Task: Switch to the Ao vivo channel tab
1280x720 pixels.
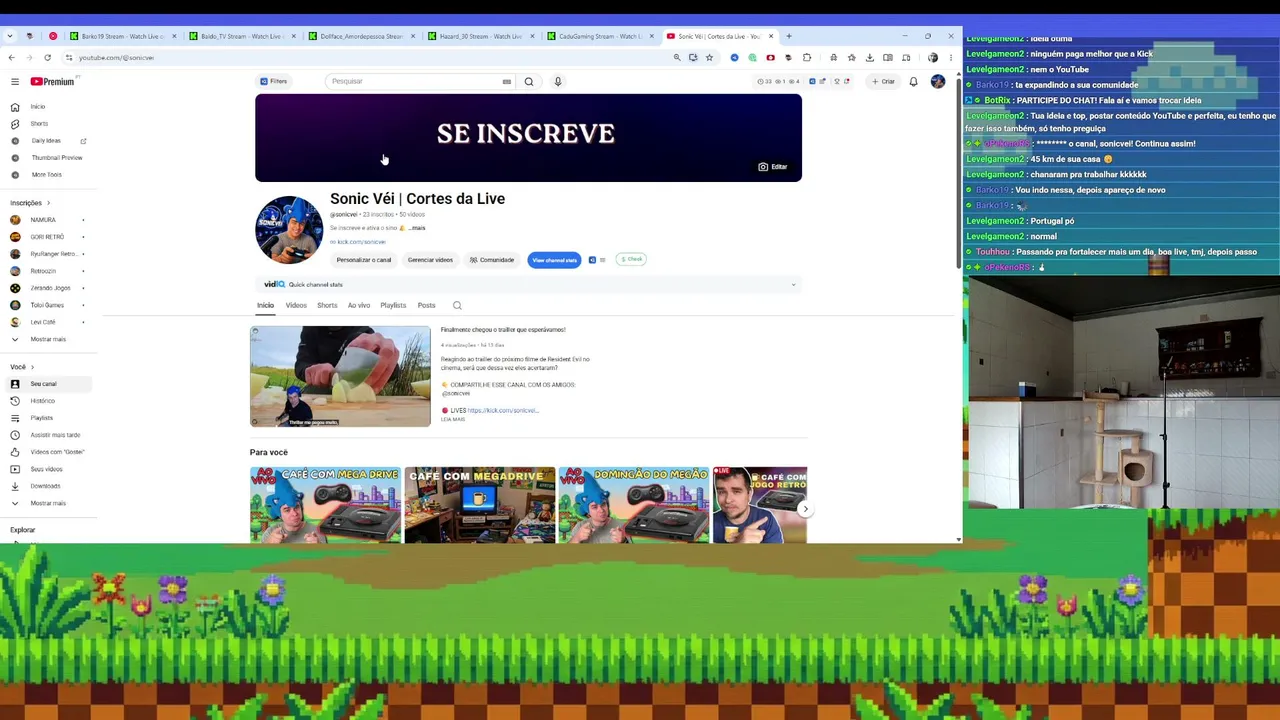Action: [359, 305]
